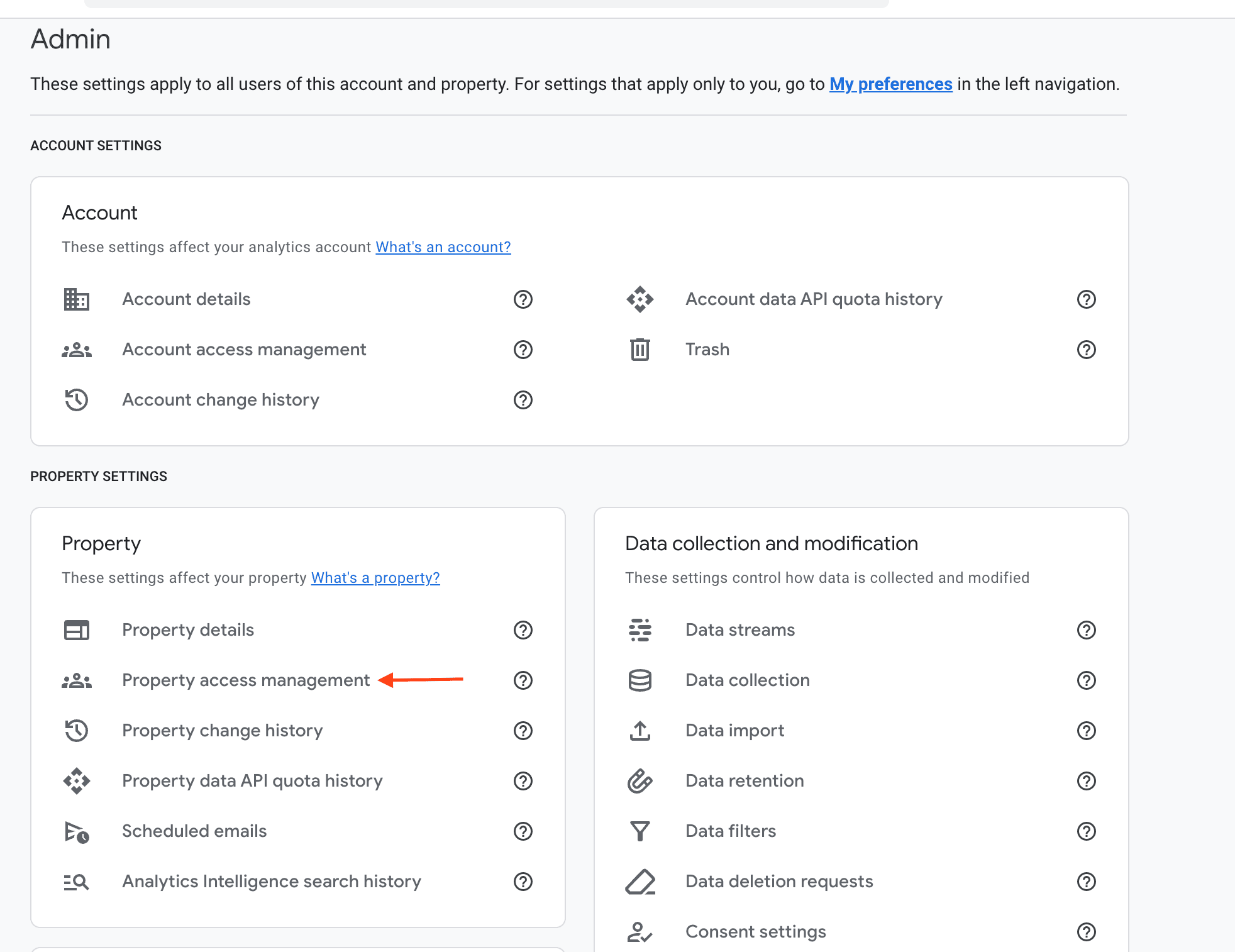Open Consent settings
This screenshot has width=1235, height=952.
[755, 931]
